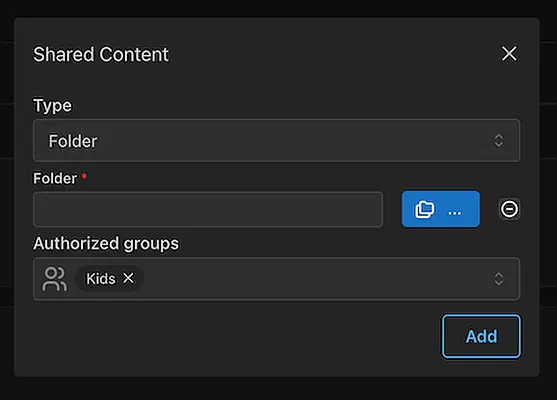Remove the folder entry with minus circle icon
The width and height of the screenshot is (557, 400).
click(x=509, y=209)
